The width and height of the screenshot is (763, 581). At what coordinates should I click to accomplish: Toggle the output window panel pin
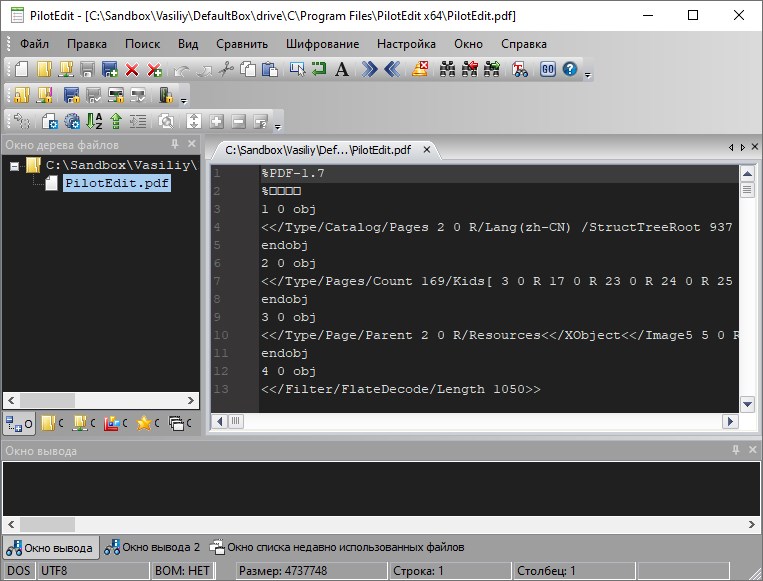click(735, 451)
